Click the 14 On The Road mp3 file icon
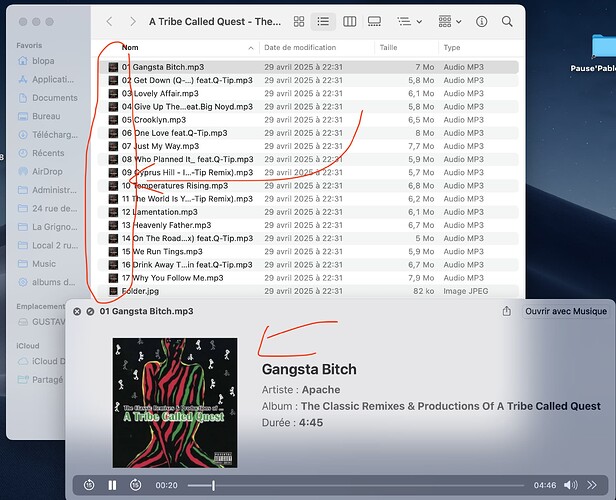This screenshot has width=616, height=500. tap(113, 238)
